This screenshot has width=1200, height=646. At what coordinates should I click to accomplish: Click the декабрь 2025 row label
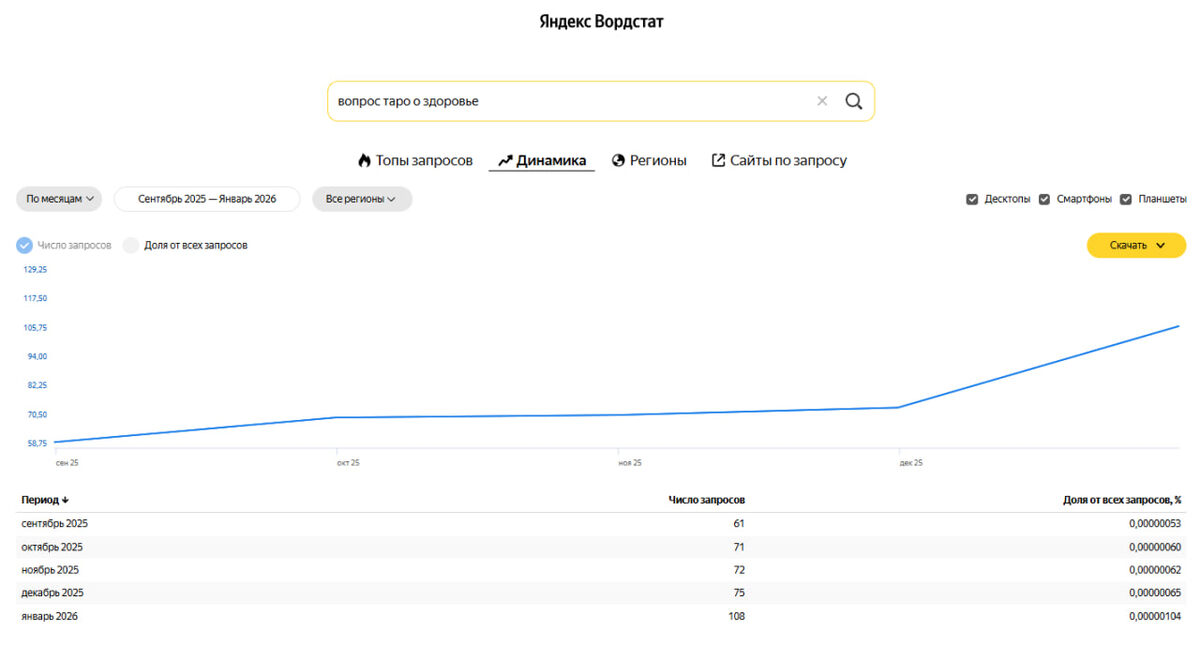point(52,593)
